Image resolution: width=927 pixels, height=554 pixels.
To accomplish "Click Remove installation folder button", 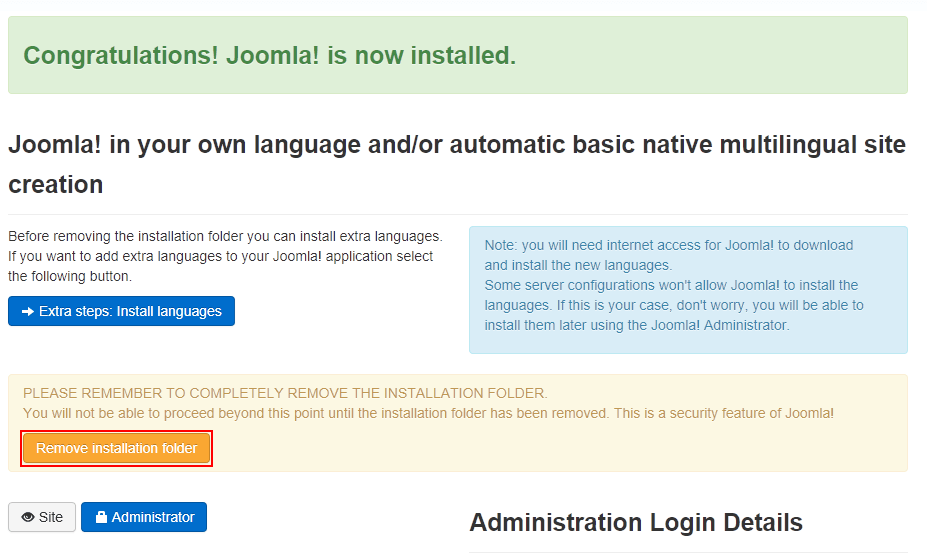I will 116,448.
